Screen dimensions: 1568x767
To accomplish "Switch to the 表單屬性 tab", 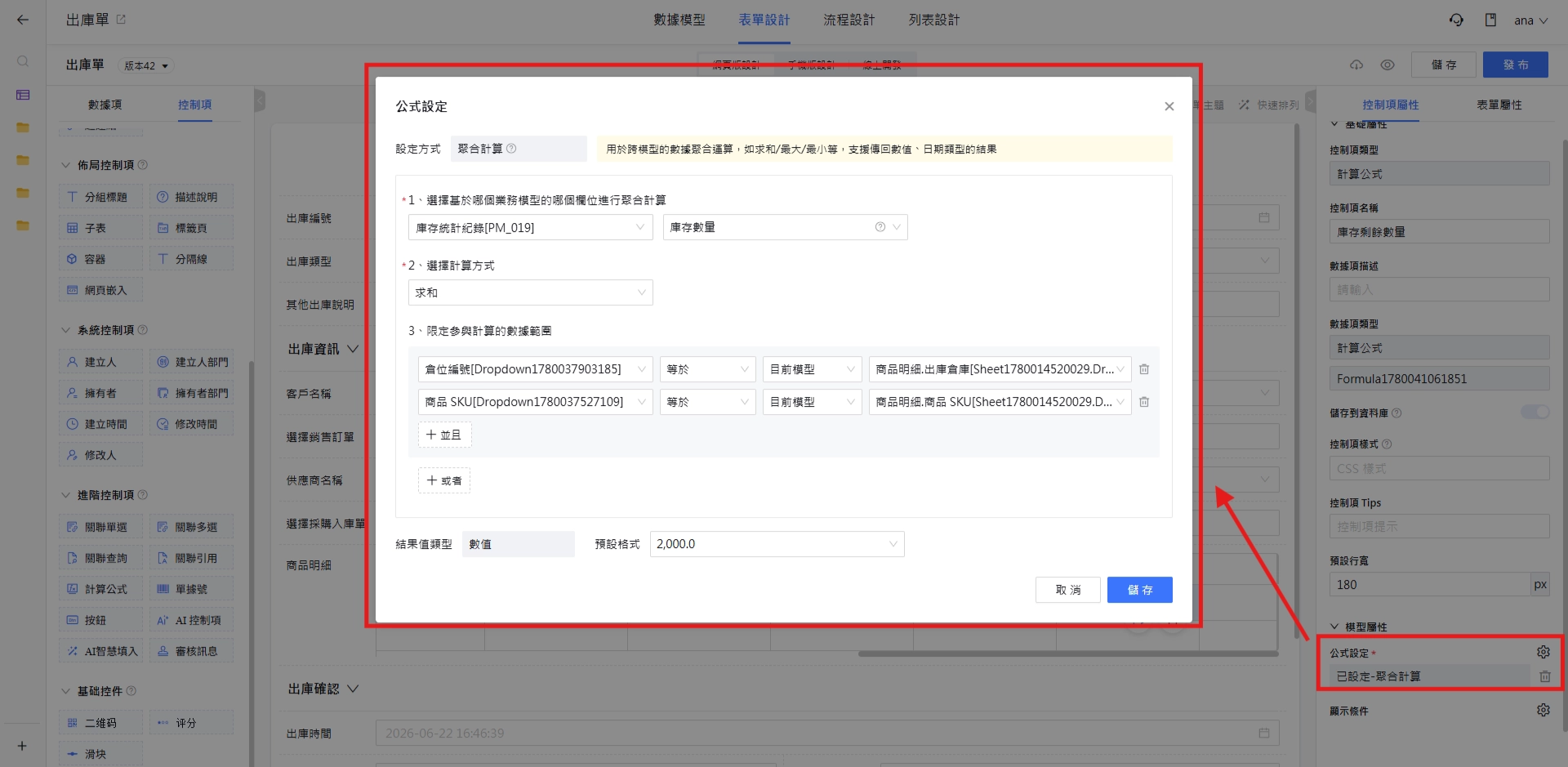I will [1499, 105].
